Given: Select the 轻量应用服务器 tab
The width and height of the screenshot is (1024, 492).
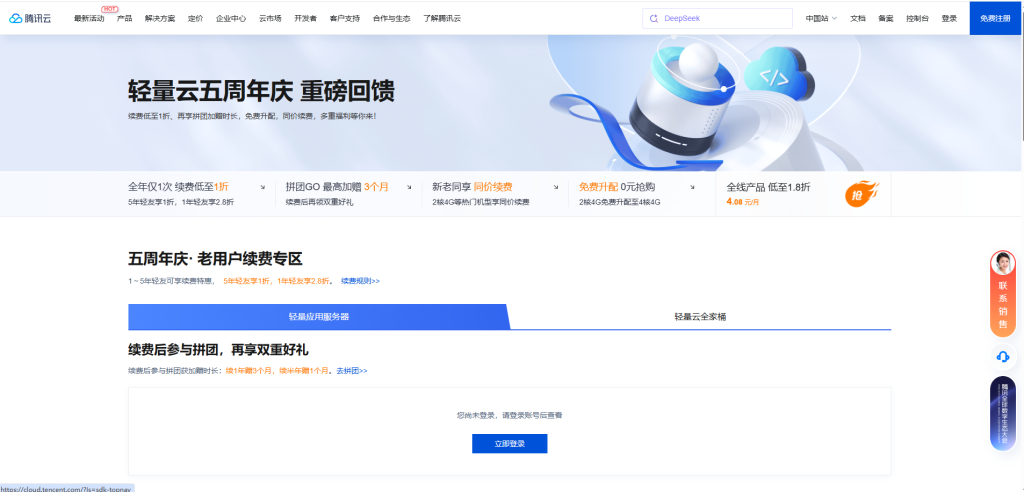Looking at the screenshot, I should (319, 316).
